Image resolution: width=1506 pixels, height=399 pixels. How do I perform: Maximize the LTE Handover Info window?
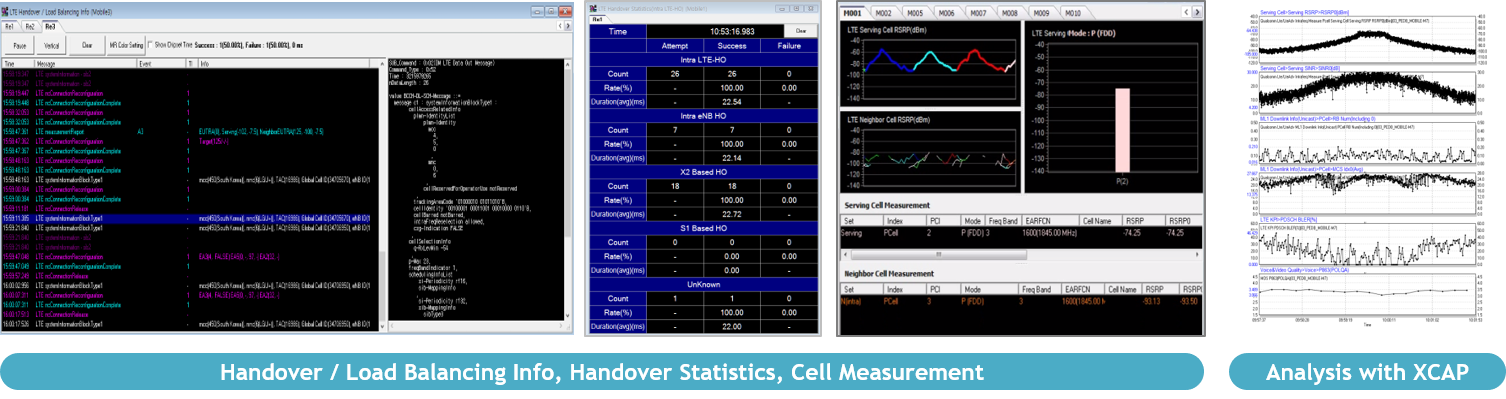550,11
